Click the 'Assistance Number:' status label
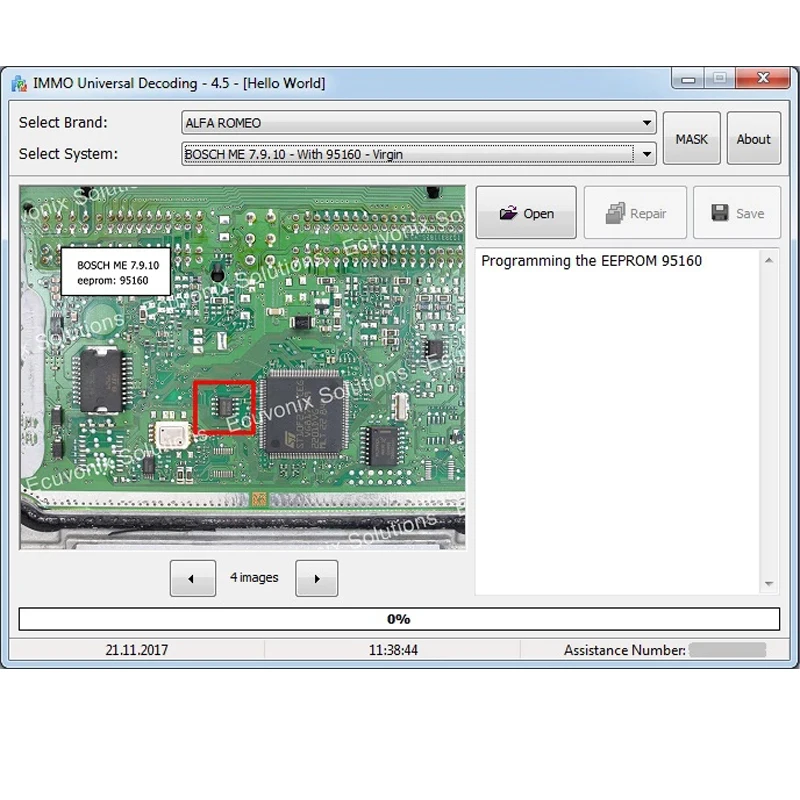 [x=624, y=650]
